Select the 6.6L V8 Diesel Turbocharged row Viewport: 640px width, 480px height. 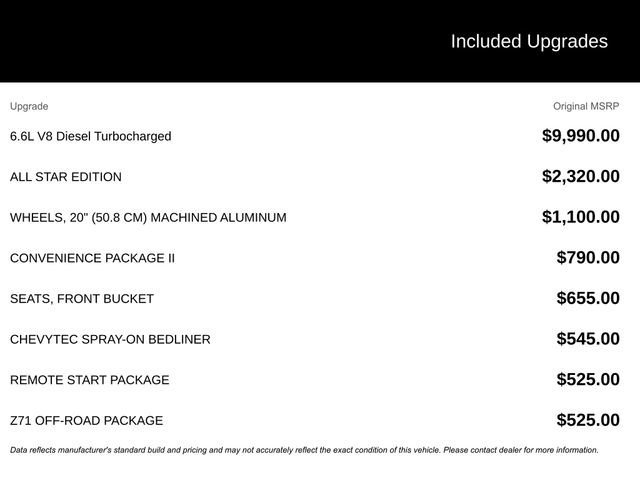coord(90,136)
